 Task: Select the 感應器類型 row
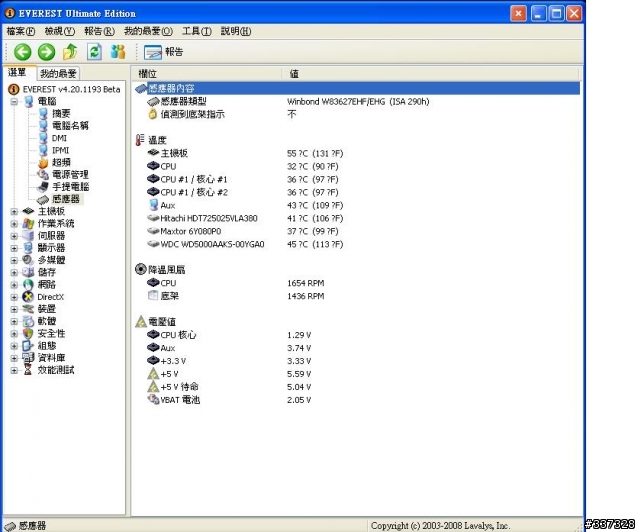pos(358,101)
